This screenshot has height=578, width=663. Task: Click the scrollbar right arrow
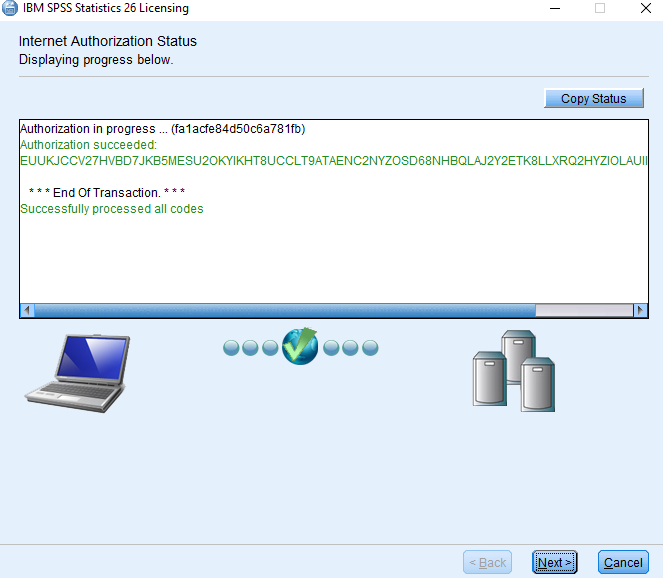tap(640, 310)
